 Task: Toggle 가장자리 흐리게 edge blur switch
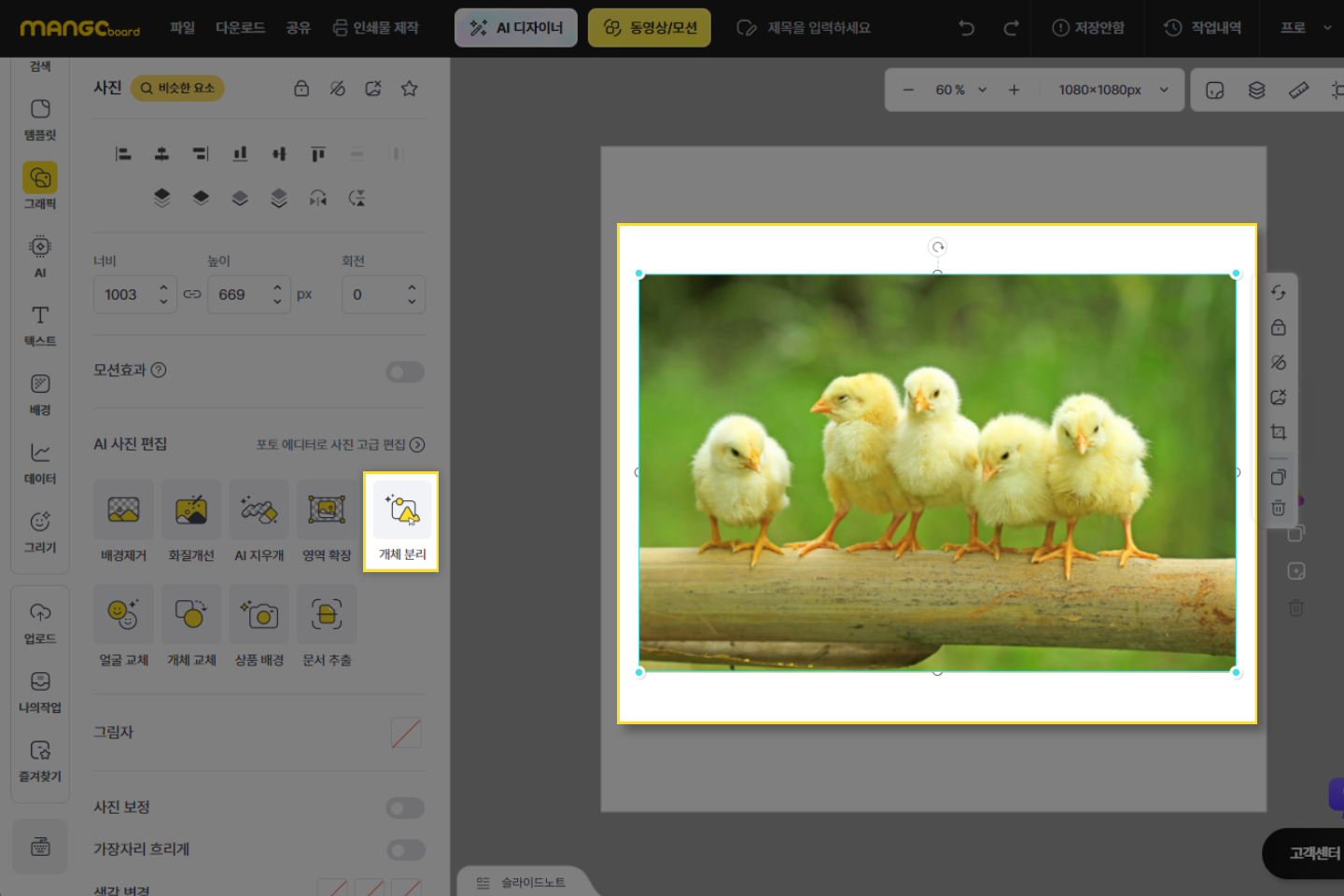(405, 850)
